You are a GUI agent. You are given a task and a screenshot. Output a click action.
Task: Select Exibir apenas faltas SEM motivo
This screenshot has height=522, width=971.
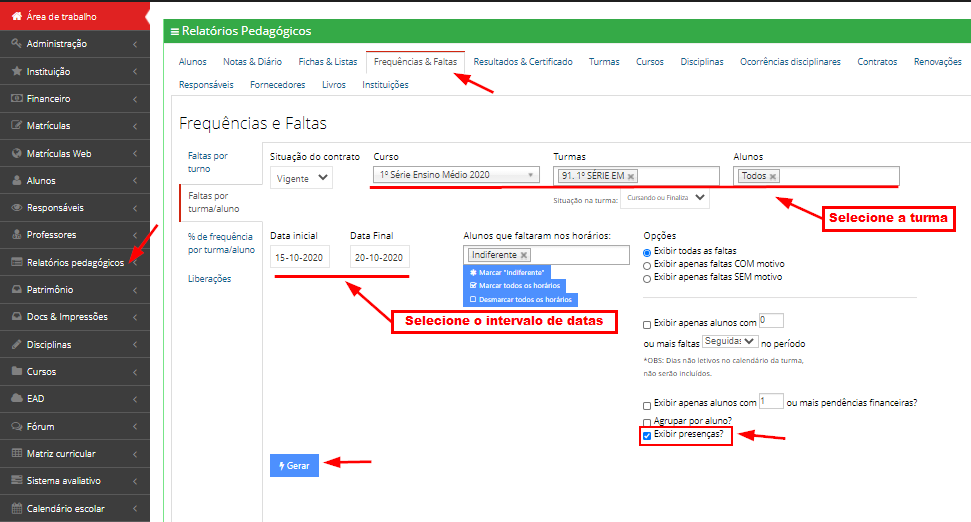point(647,279)
